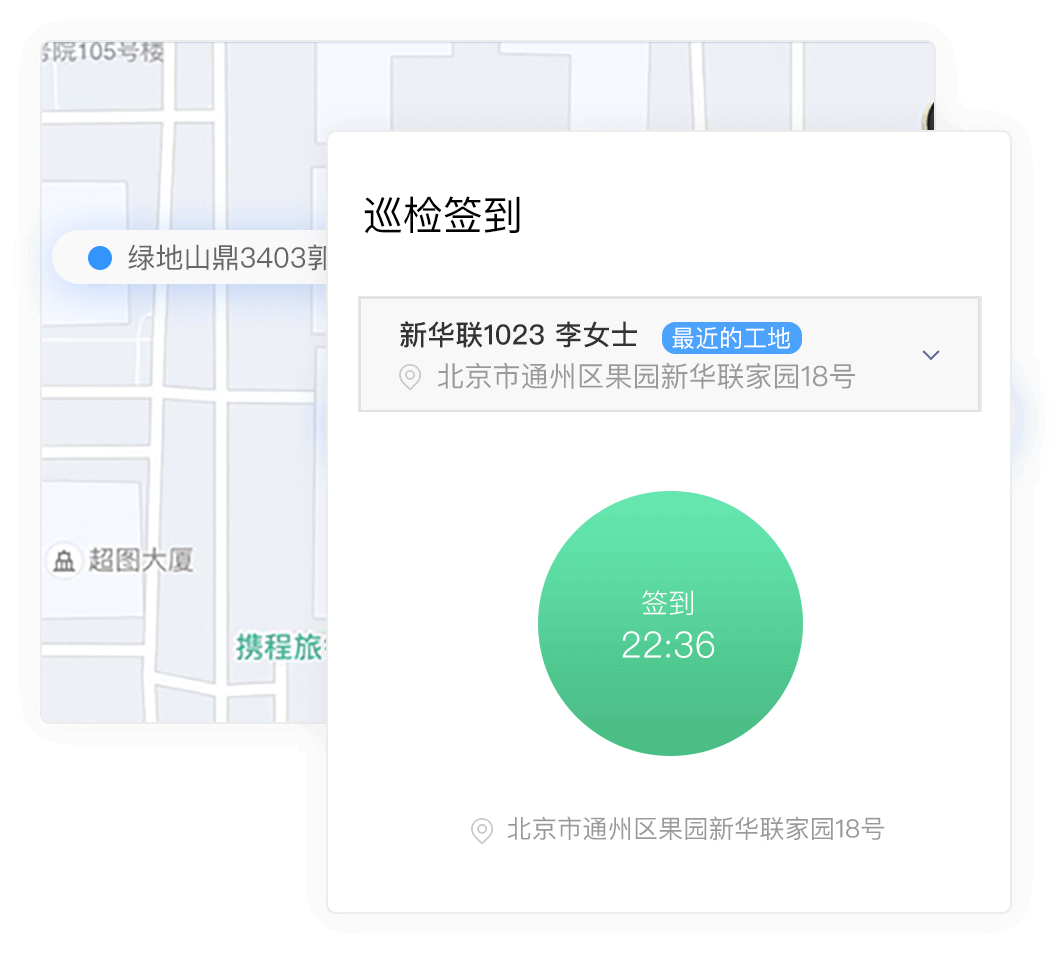Click the 巡检签到 title

point(442,215)
